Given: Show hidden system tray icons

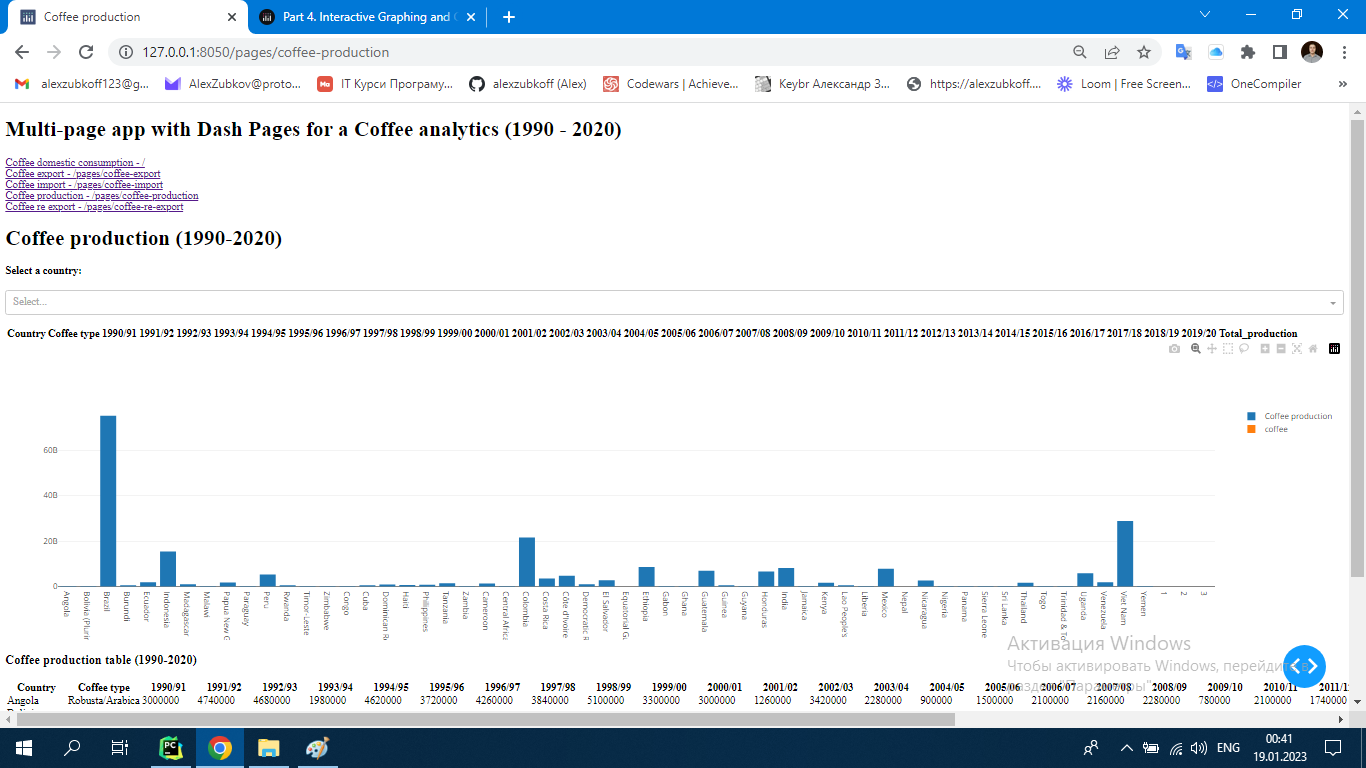Looking at the screenshot, I should (1126, 748).
